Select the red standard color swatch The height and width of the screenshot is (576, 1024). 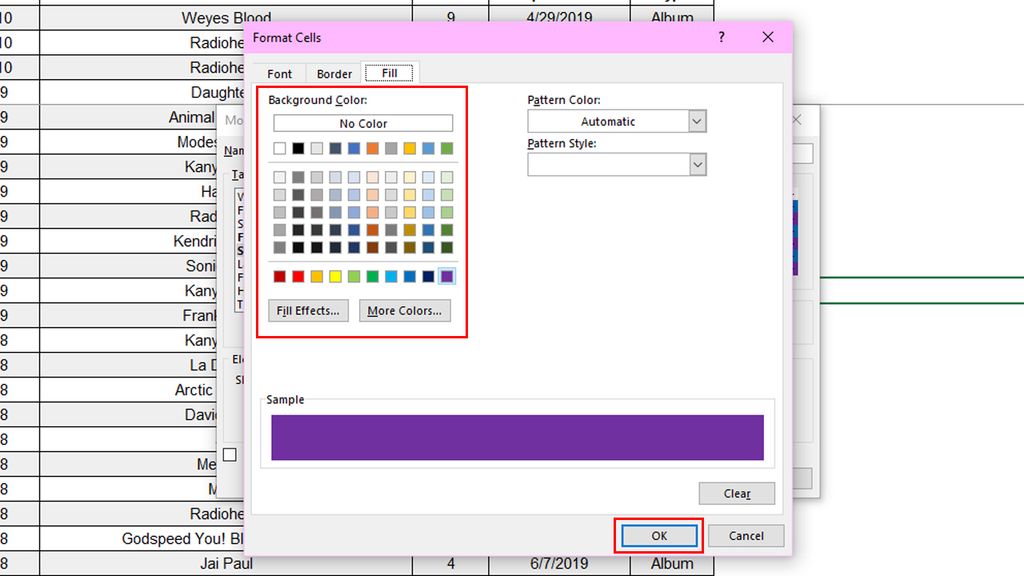(x=298, y=274)
